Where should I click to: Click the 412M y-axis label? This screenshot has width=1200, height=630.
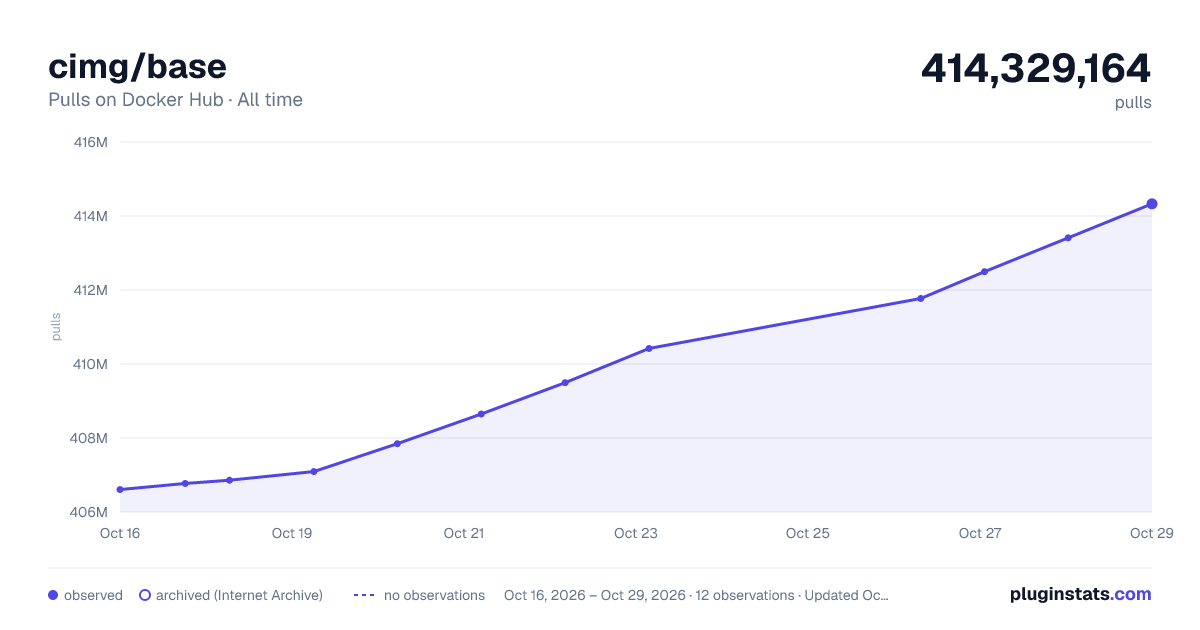coord(91,290)
